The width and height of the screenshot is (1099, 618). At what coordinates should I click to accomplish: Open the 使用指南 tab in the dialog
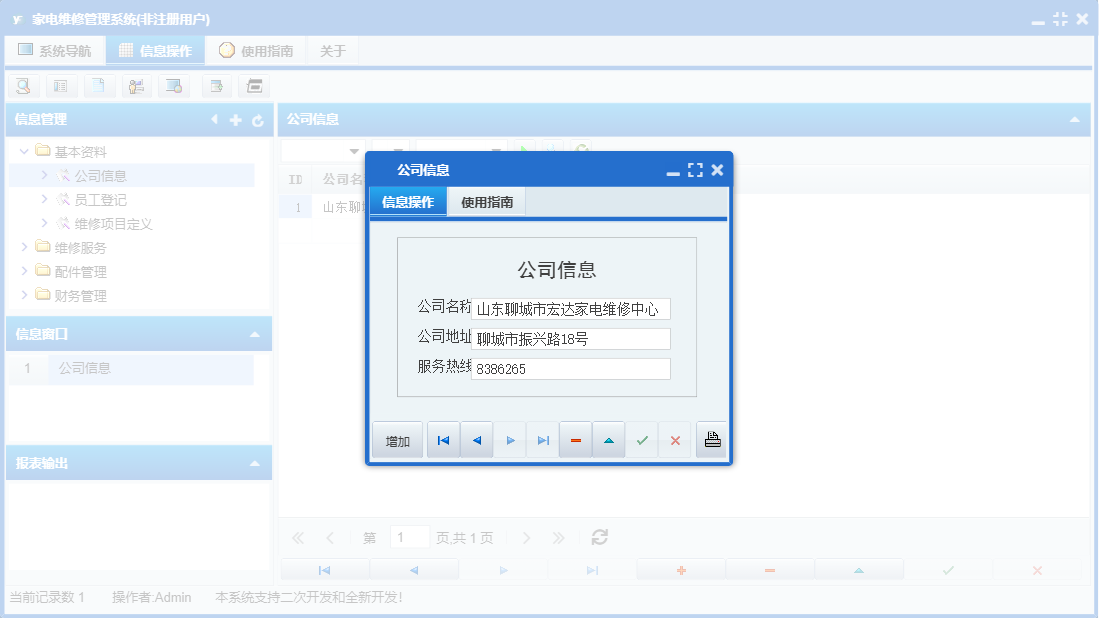(x=486, y=200)
